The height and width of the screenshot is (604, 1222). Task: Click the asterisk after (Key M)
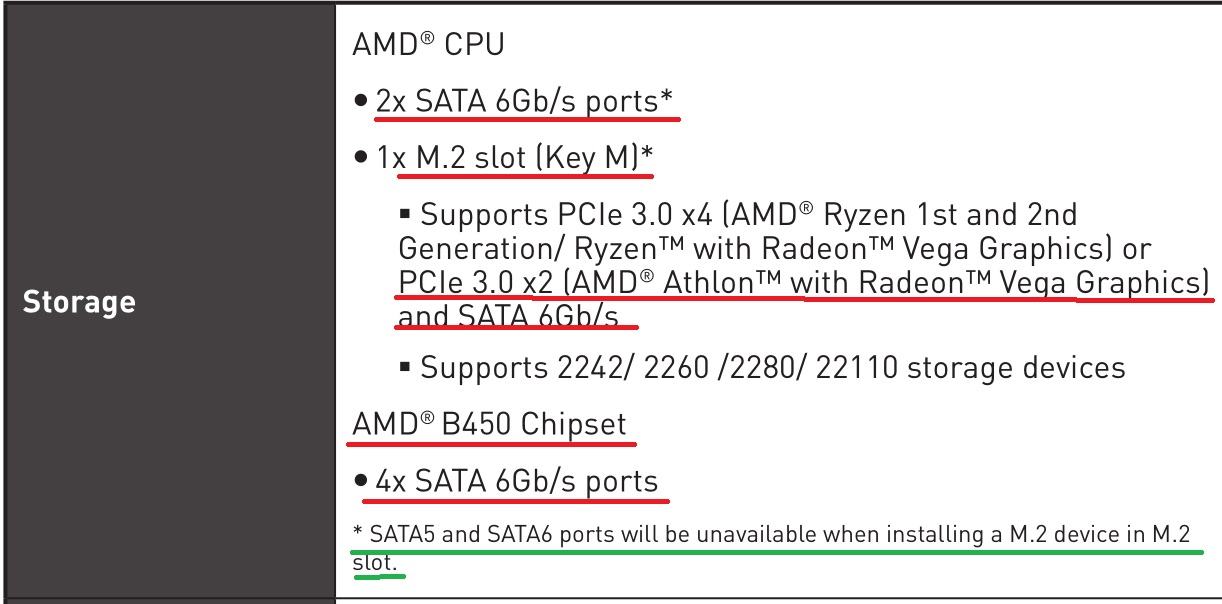(646, 154)
